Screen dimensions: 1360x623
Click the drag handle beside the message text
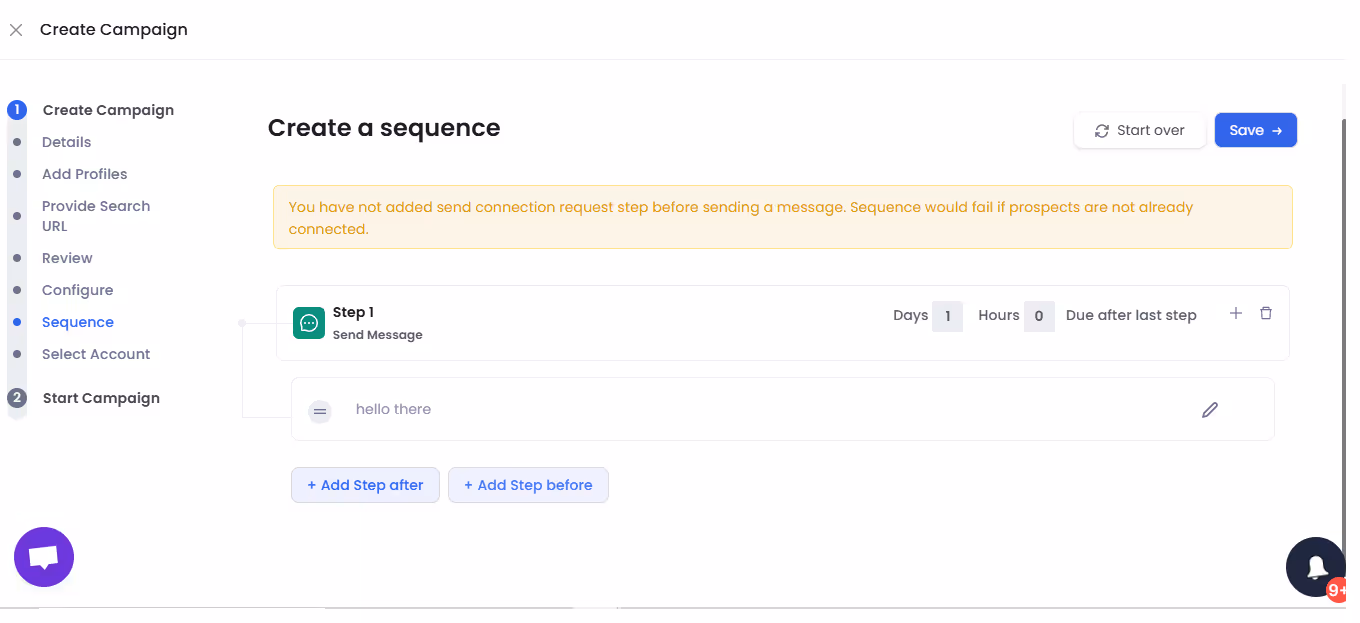click(319, 410)
